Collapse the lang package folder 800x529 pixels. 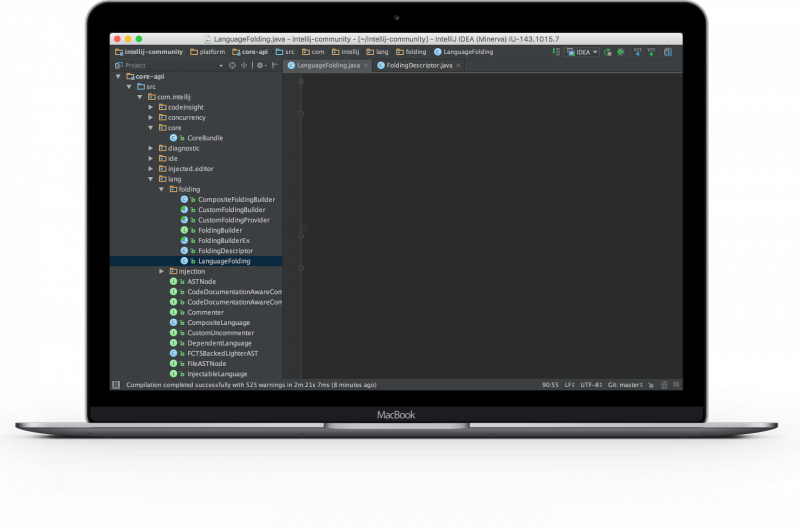(x=150, y=179)
